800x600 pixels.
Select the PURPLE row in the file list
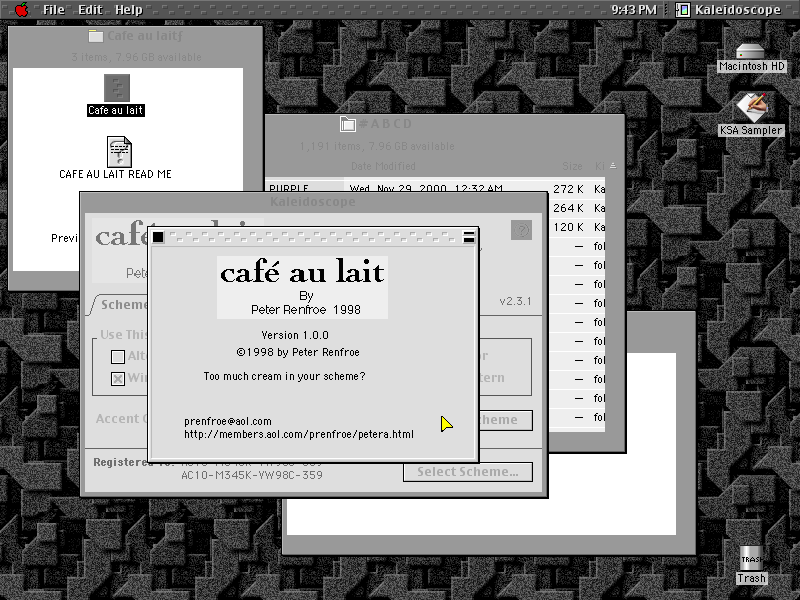tap(289, 188)
